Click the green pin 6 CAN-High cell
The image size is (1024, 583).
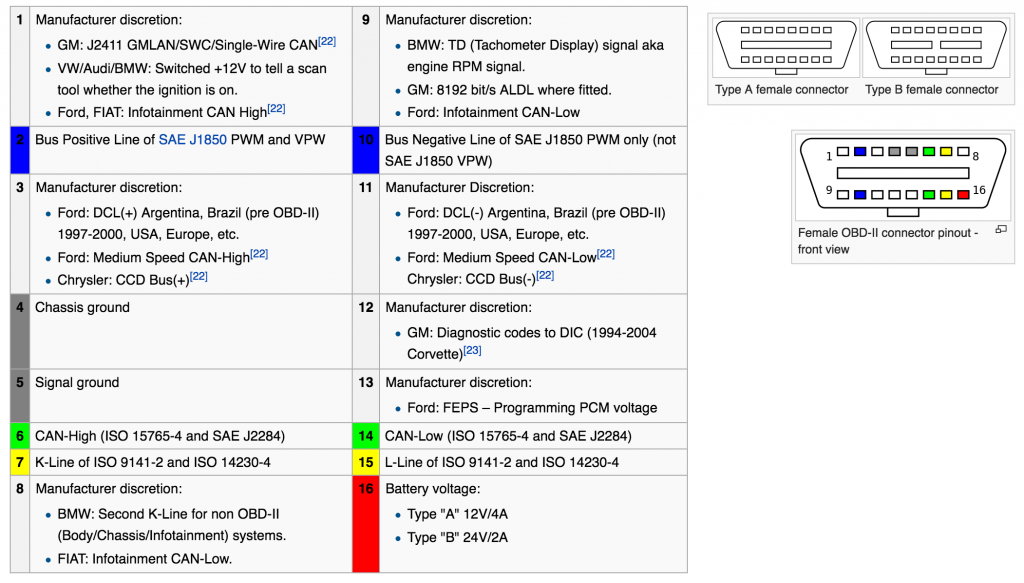(x=18, y=436)
